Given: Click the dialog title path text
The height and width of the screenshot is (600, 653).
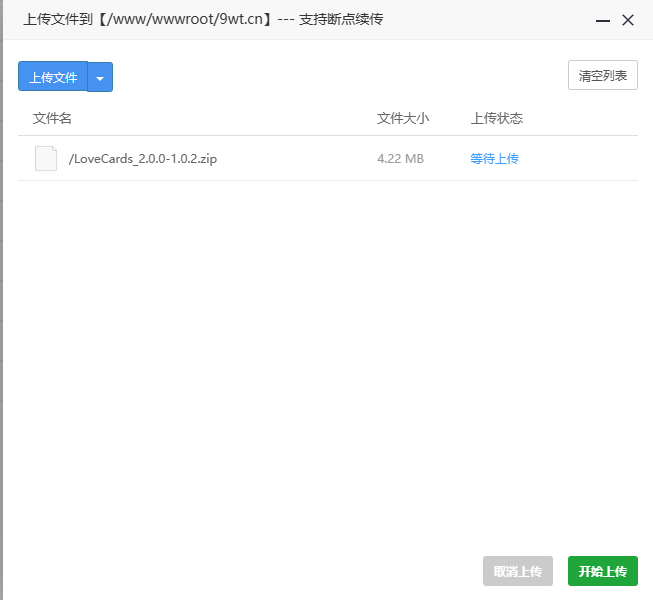Looking at the screenshot, I should pyautogui.click(x=203, y=19).
